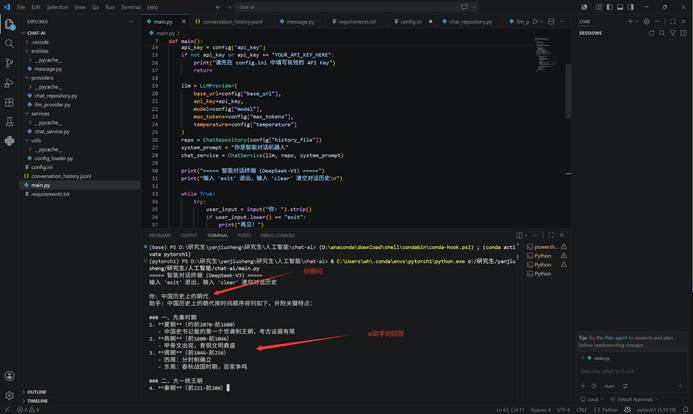The image size is (693, 414).
Task: Refresh the chat sessions list
Action: (651, 33)
